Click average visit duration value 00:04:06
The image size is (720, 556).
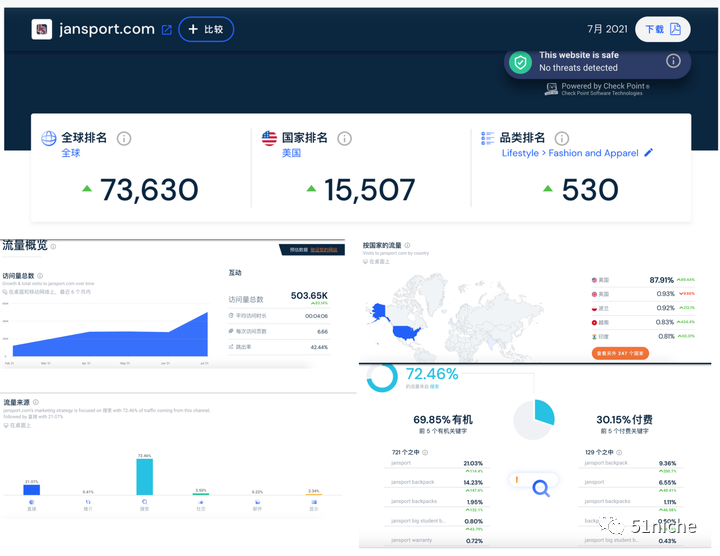(x=316, y=316)
